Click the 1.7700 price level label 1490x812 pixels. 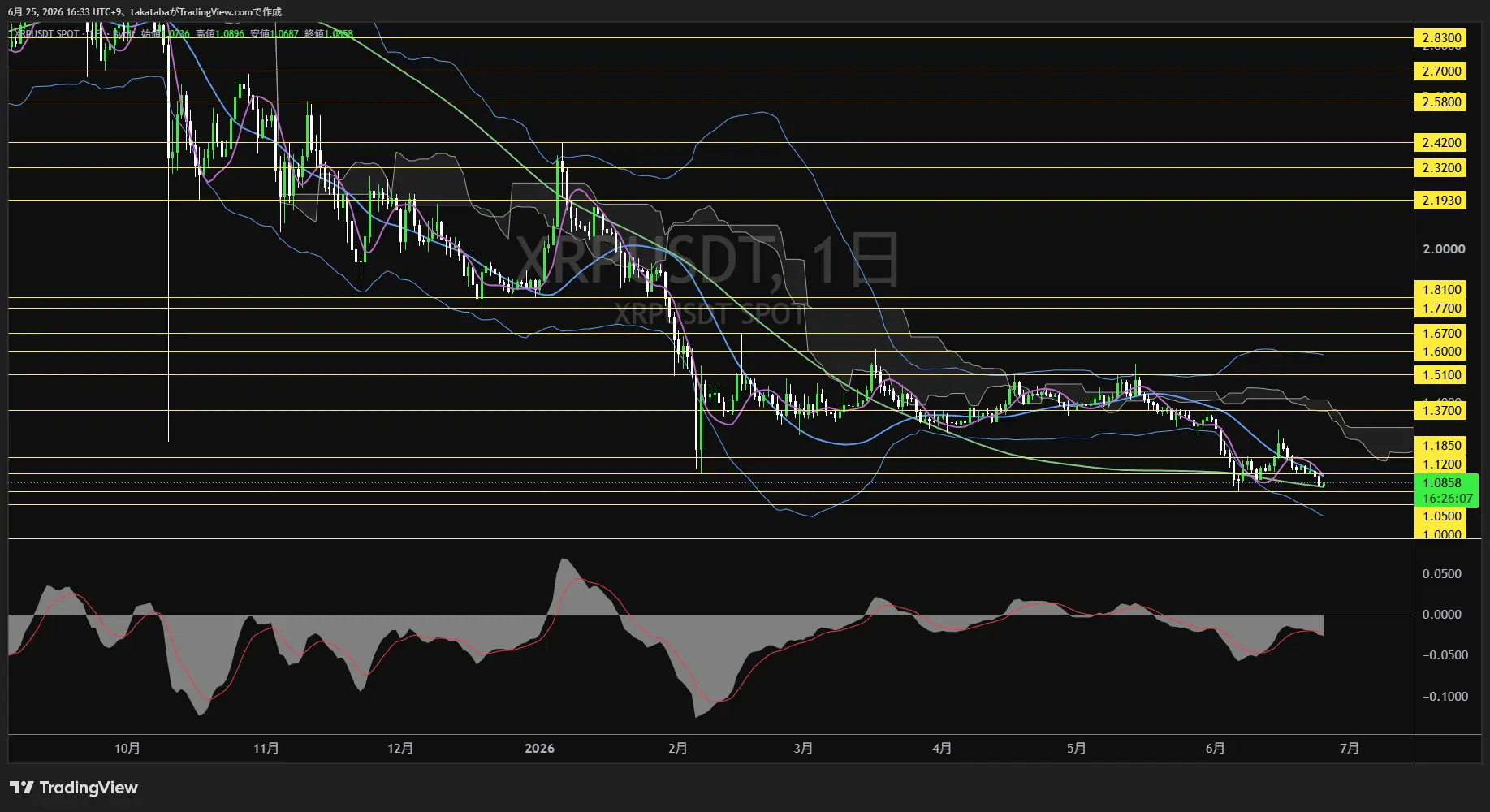pos(1441,309)
